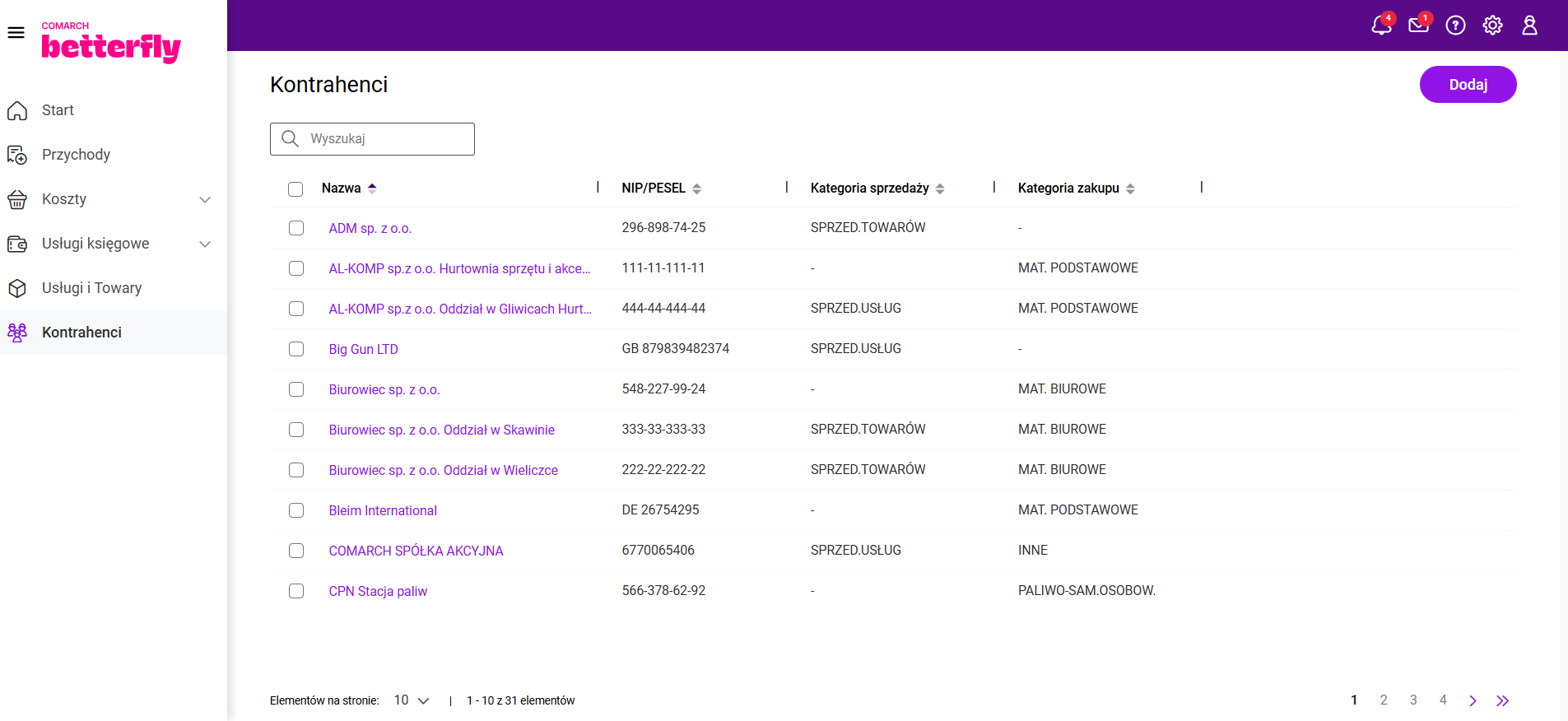Expand the Usługi księgowe submenu

pyautogui.click(x=205, y=244)
